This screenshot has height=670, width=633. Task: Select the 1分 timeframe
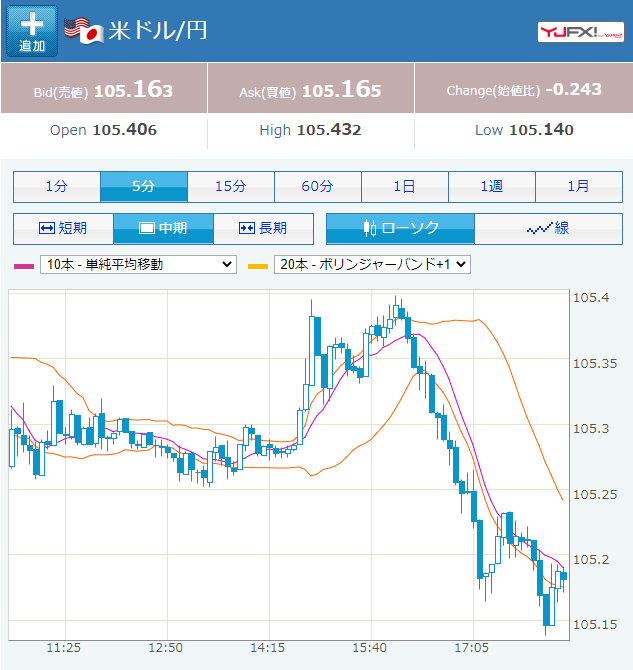(57, 187)
